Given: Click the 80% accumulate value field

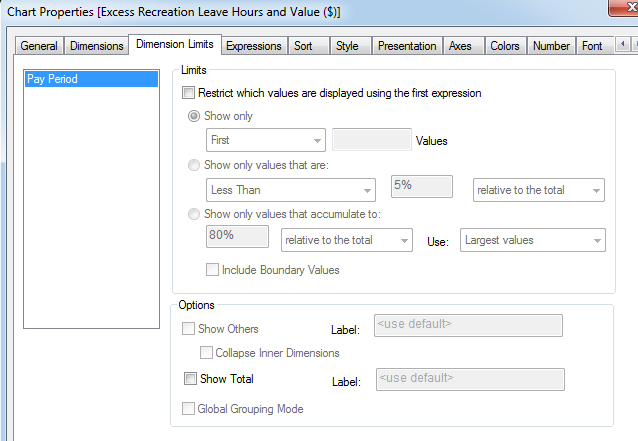Looking at the screenshot, I should point(237,236).
